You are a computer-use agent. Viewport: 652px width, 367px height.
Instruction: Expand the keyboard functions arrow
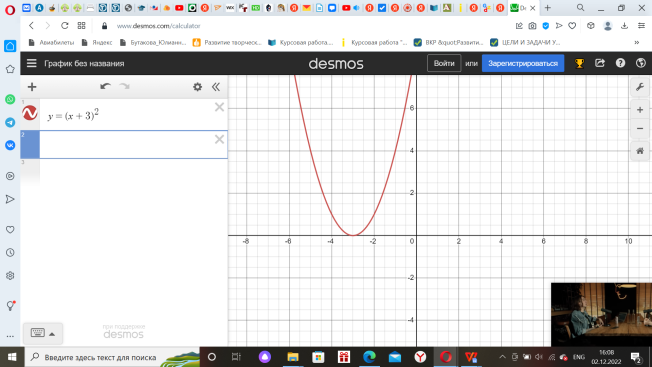pyautogui.click(x=52, y=334)
